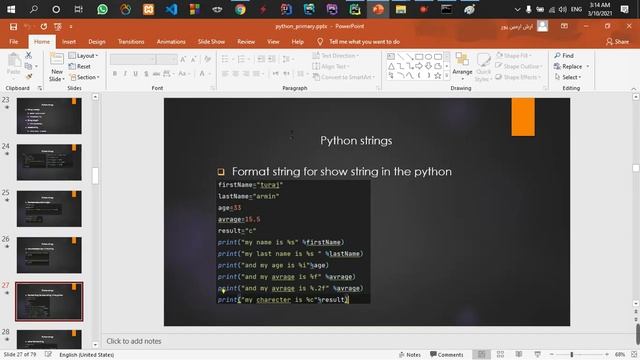
Task: Click the Save icon in quick access toolbar
Action: [13, 27]
